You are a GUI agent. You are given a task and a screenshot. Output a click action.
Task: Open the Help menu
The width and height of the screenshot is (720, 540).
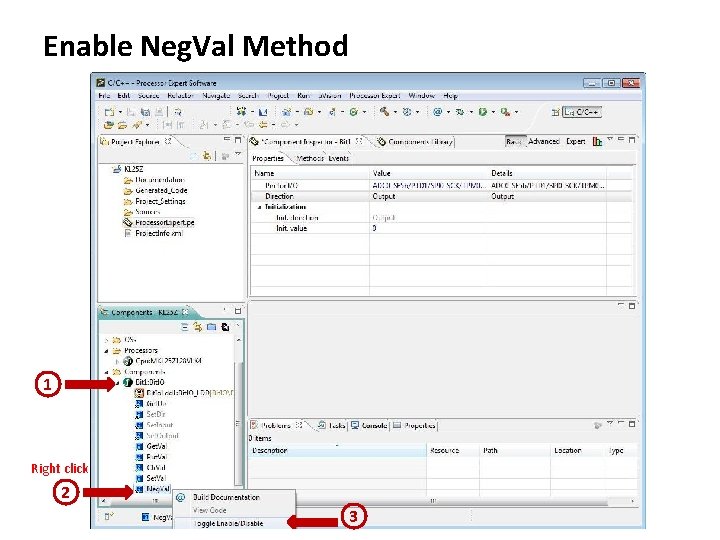pyautogui.click(x=450, y=96)
